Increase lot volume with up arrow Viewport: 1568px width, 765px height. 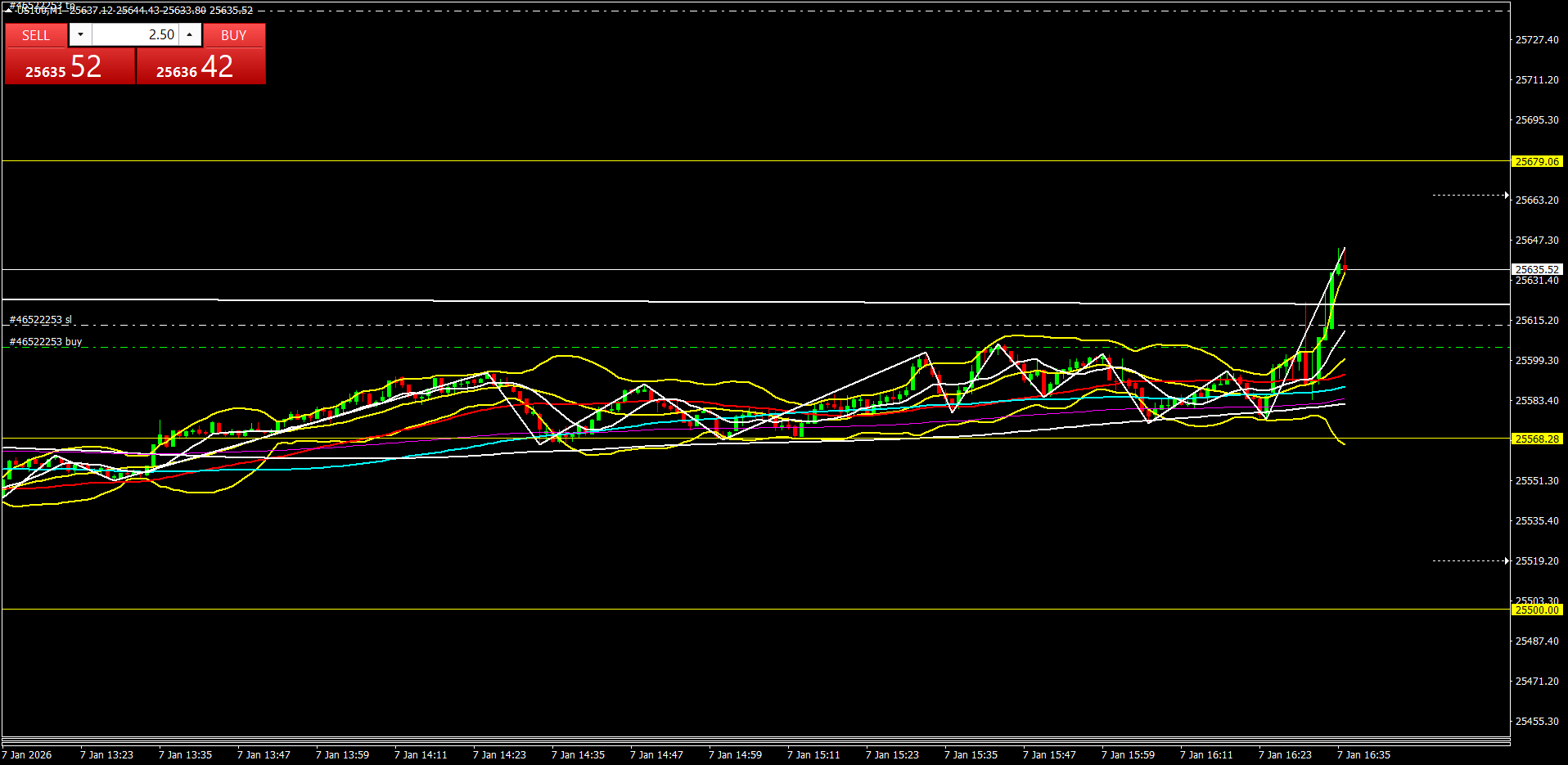click(x=189, y=34)
